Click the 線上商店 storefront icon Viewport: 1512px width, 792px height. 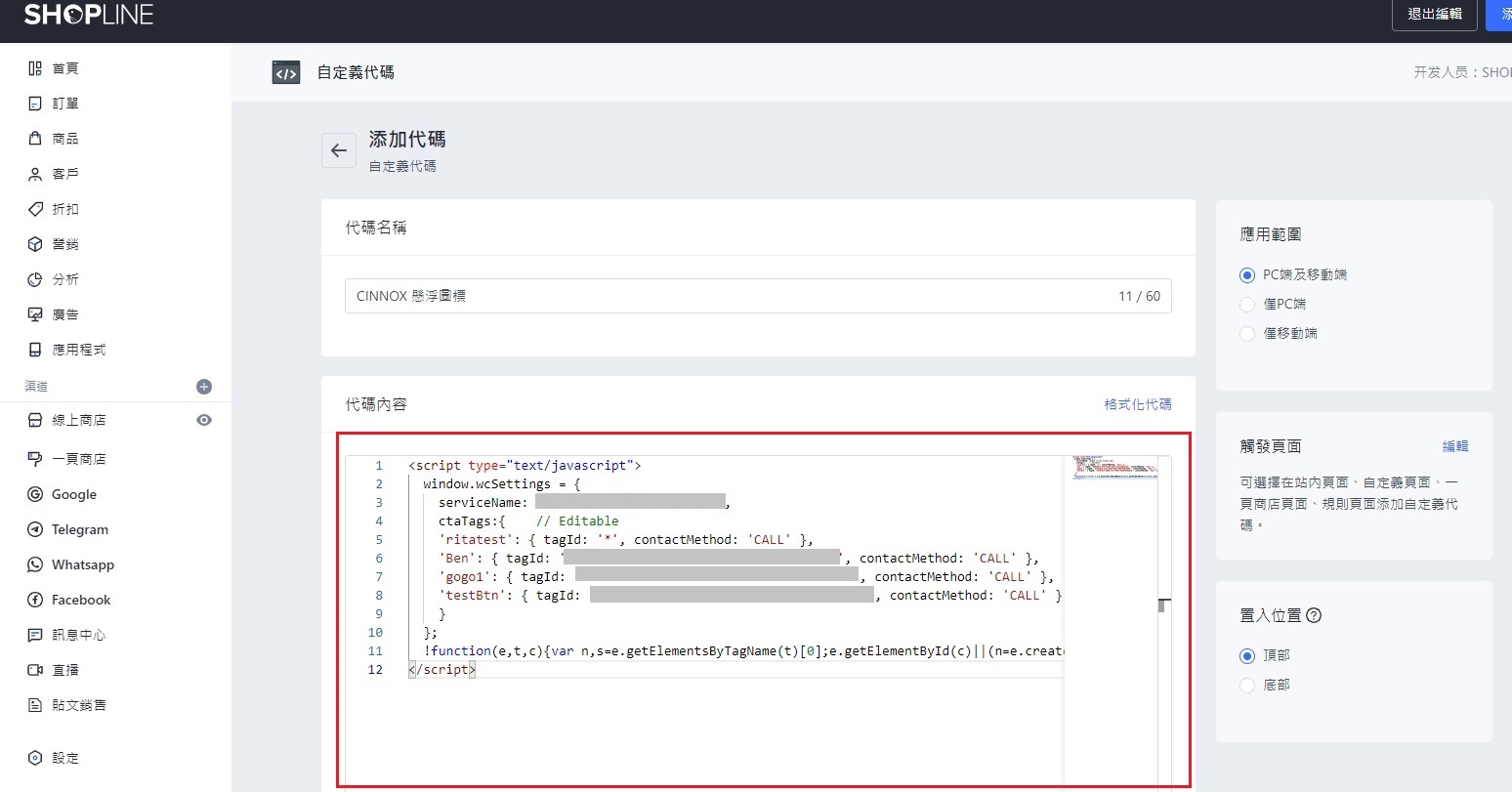[x=35, y=420]
